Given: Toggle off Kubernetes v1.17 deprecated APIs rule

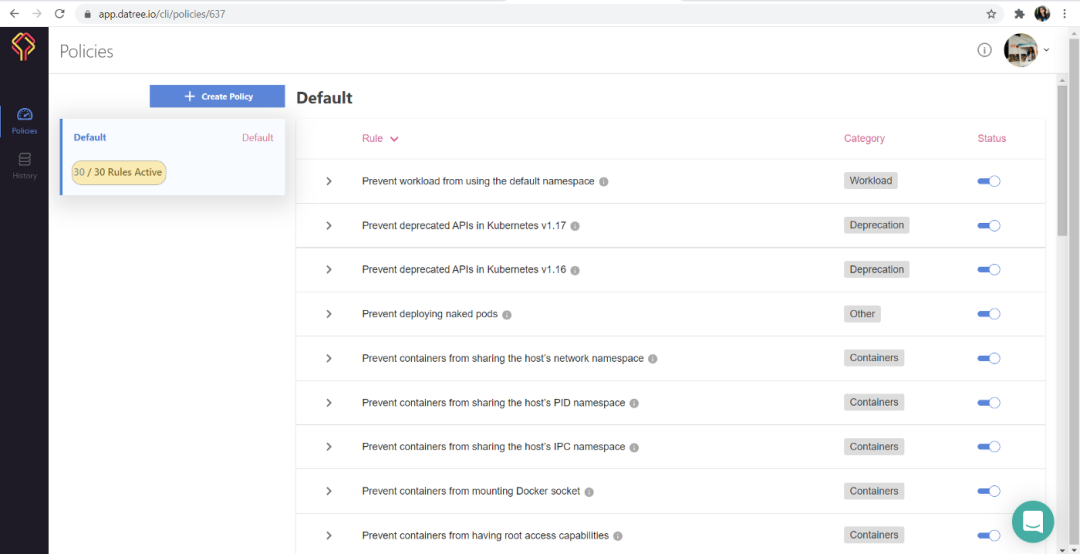Looking at the screenshot, I should pos(988,225).
